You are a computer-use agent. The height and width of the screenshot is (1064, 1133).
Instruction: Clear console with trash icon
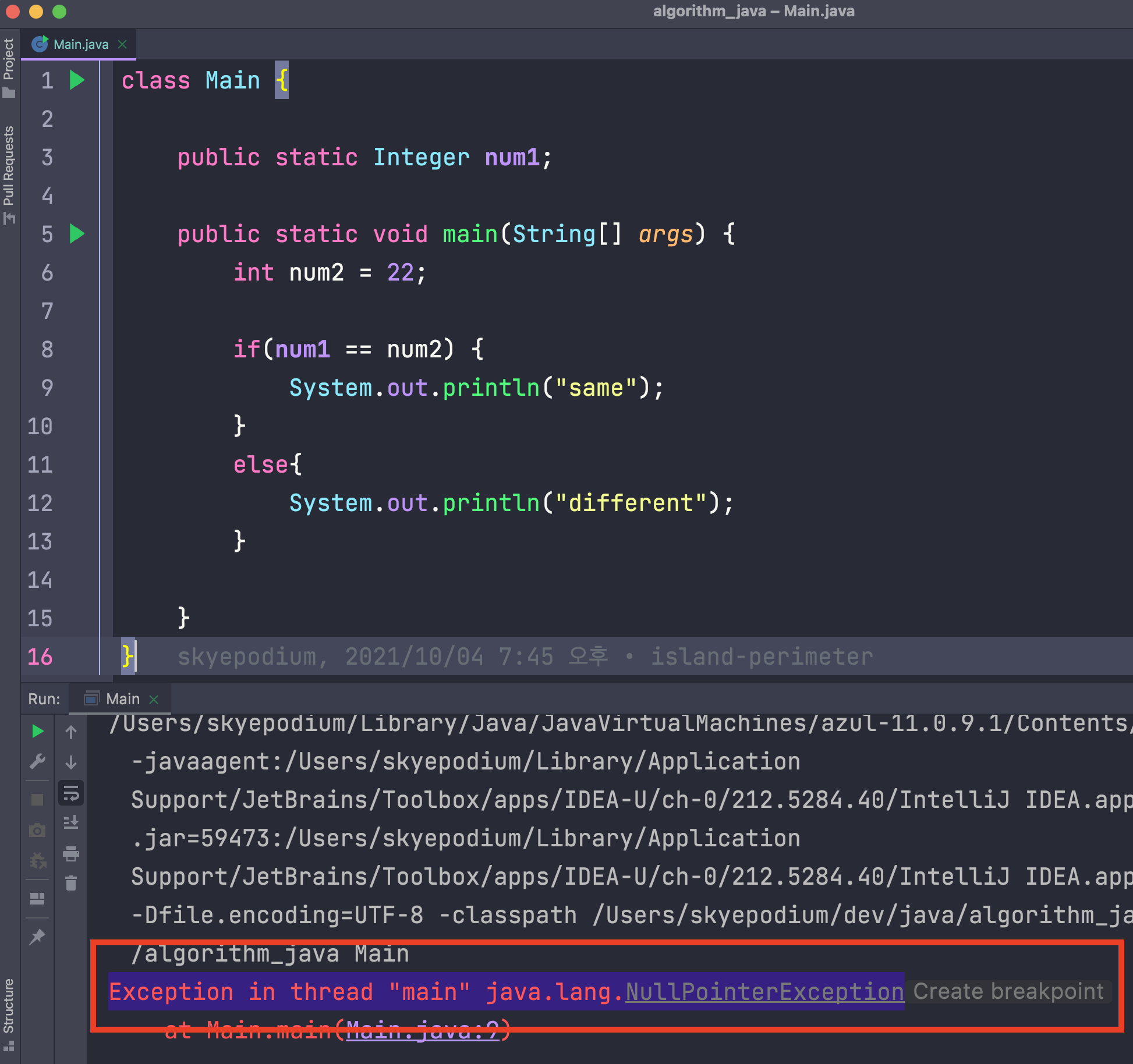[x=71, y=884]
